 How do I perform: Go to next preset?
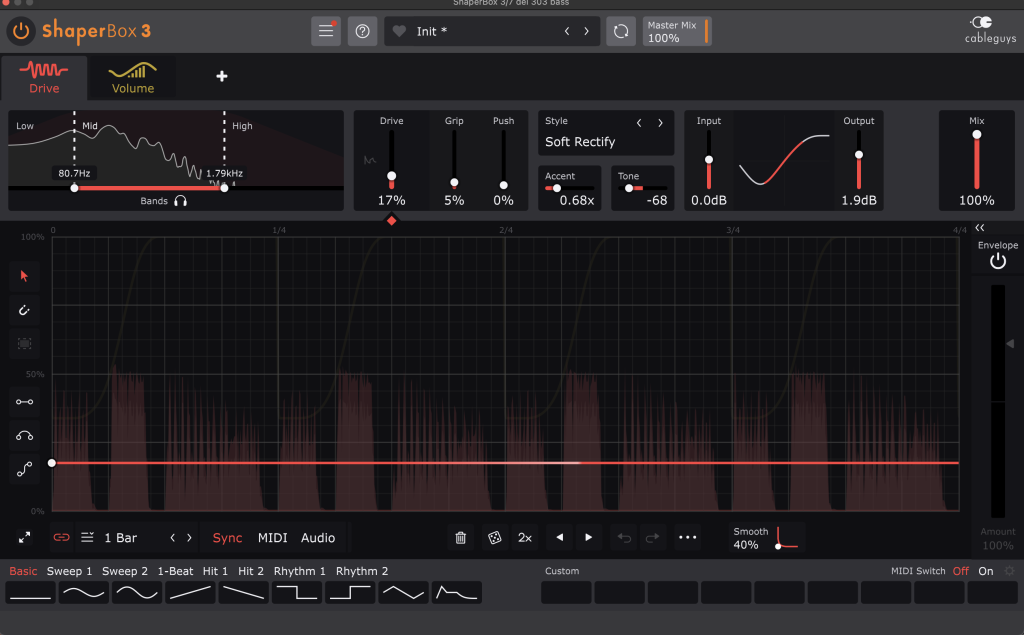pos(586,31)
